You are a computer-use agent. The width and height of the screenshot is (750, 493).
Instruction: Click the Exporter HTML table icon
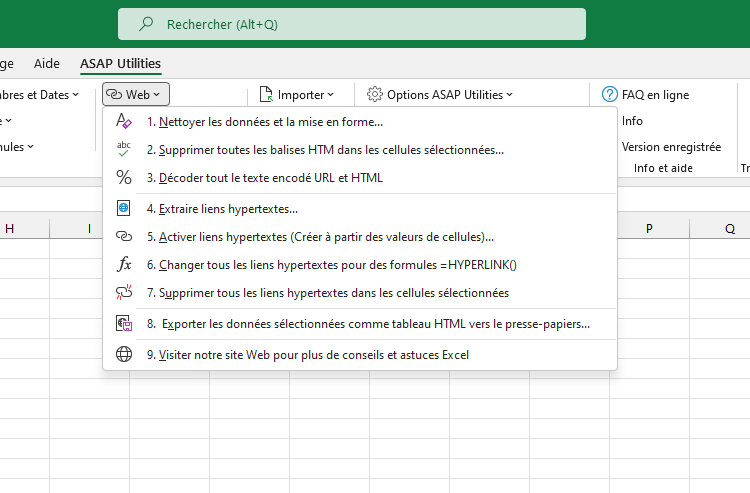(124, 323)
